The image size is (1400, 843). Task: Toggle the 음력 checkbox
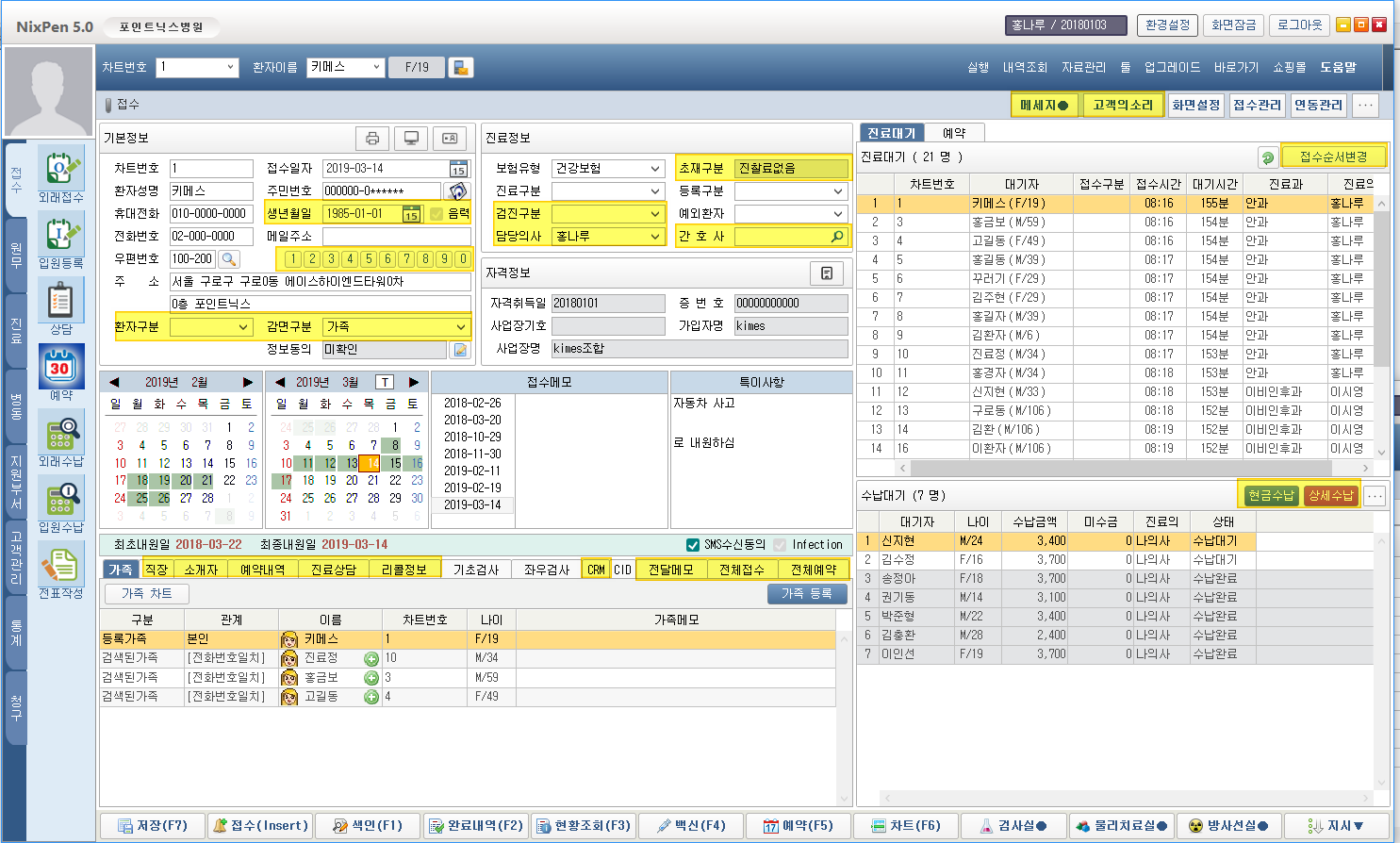coord(436,214)
